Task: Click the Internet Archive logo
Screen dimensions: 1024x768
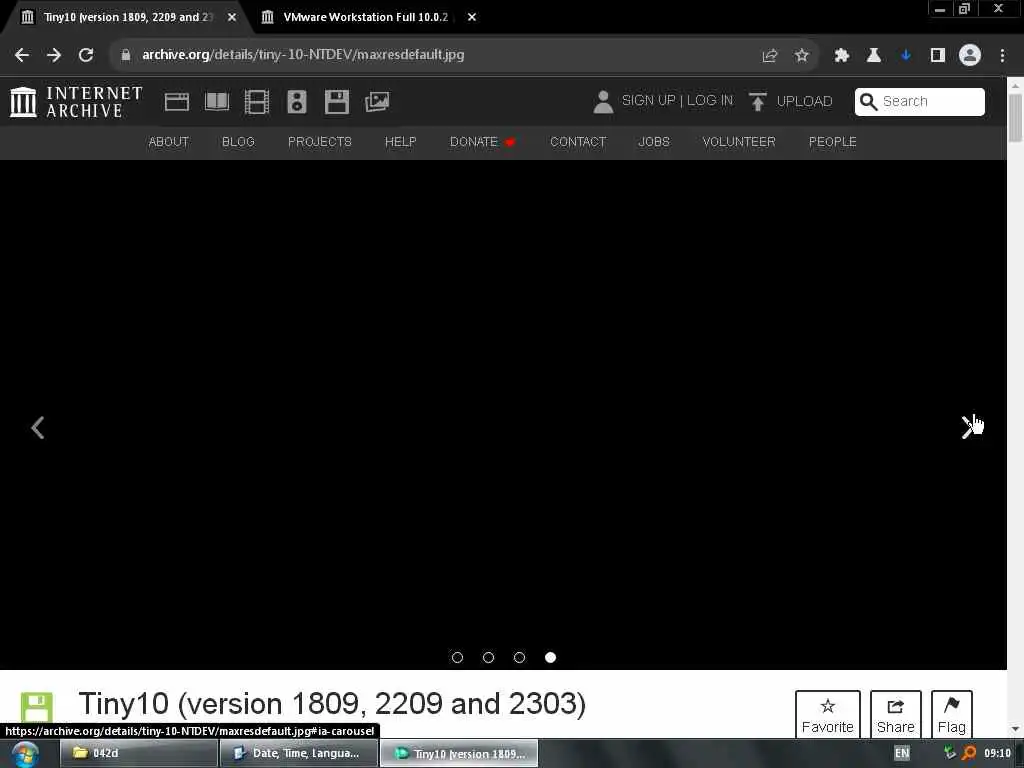Action: 76,102
